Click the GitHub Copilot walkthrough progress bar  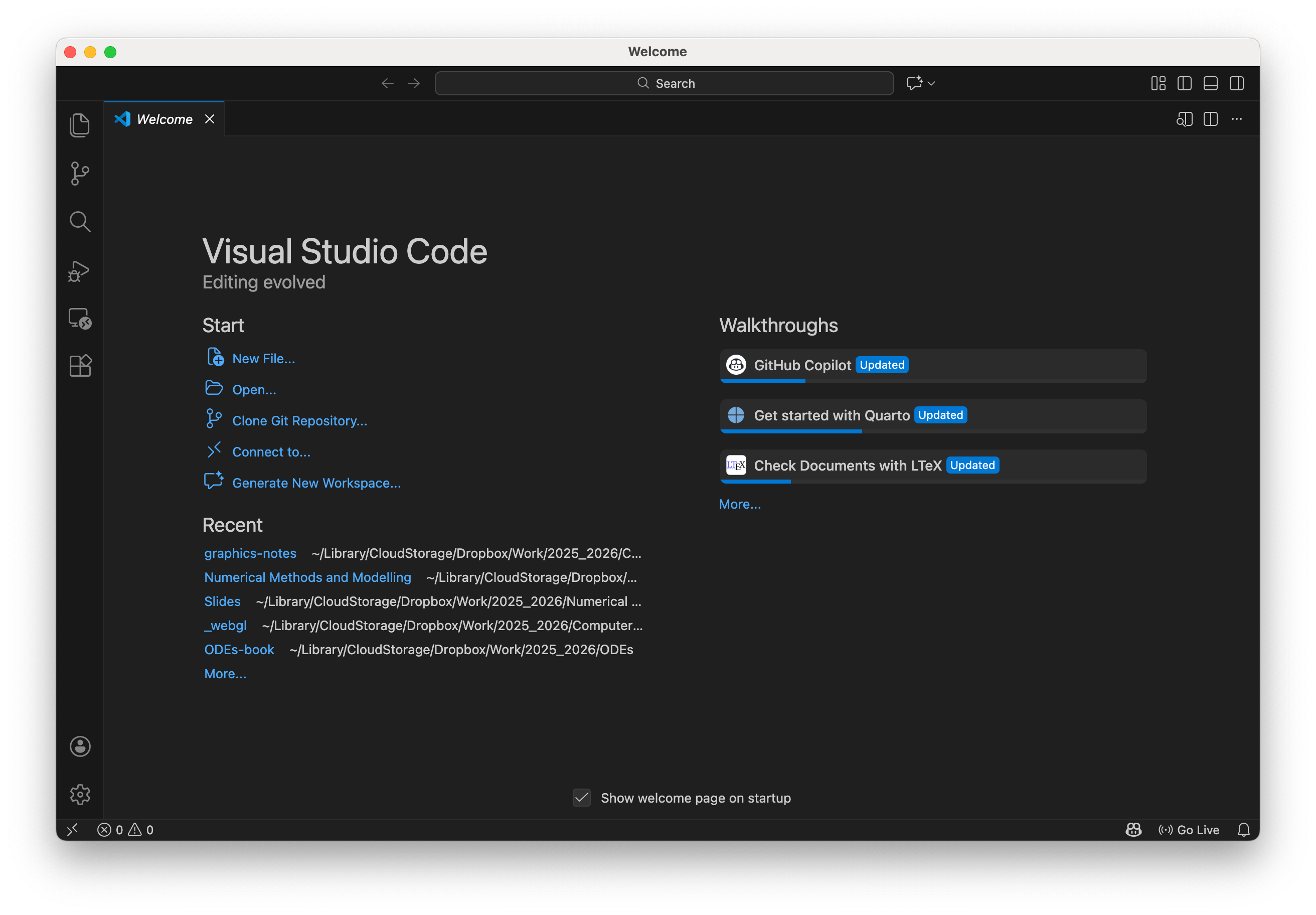click(x=762, y=381)
